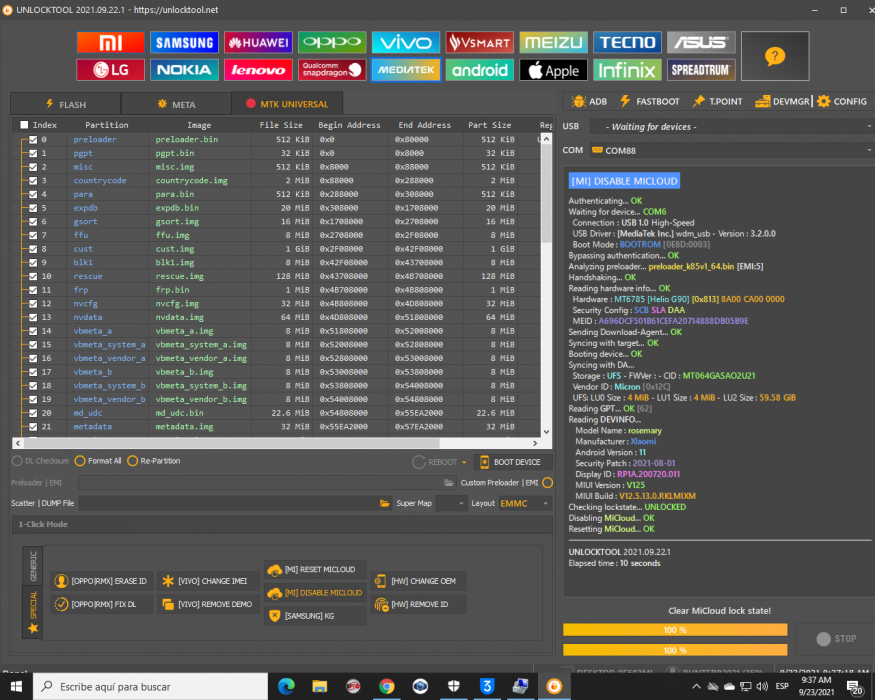Image resolution: width=875 pixels, height=700 pixels.
Task: Browse for Scatter DUMP file folder icon
Action: coord(384,503)
